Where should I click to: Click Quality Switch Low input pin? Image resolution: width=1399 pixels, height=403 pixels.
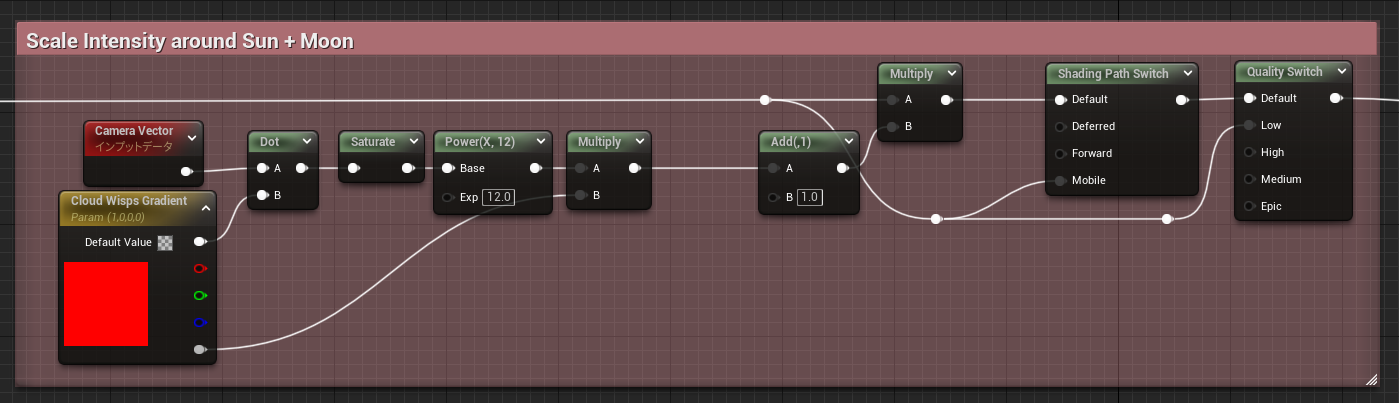click(1249, 125)
